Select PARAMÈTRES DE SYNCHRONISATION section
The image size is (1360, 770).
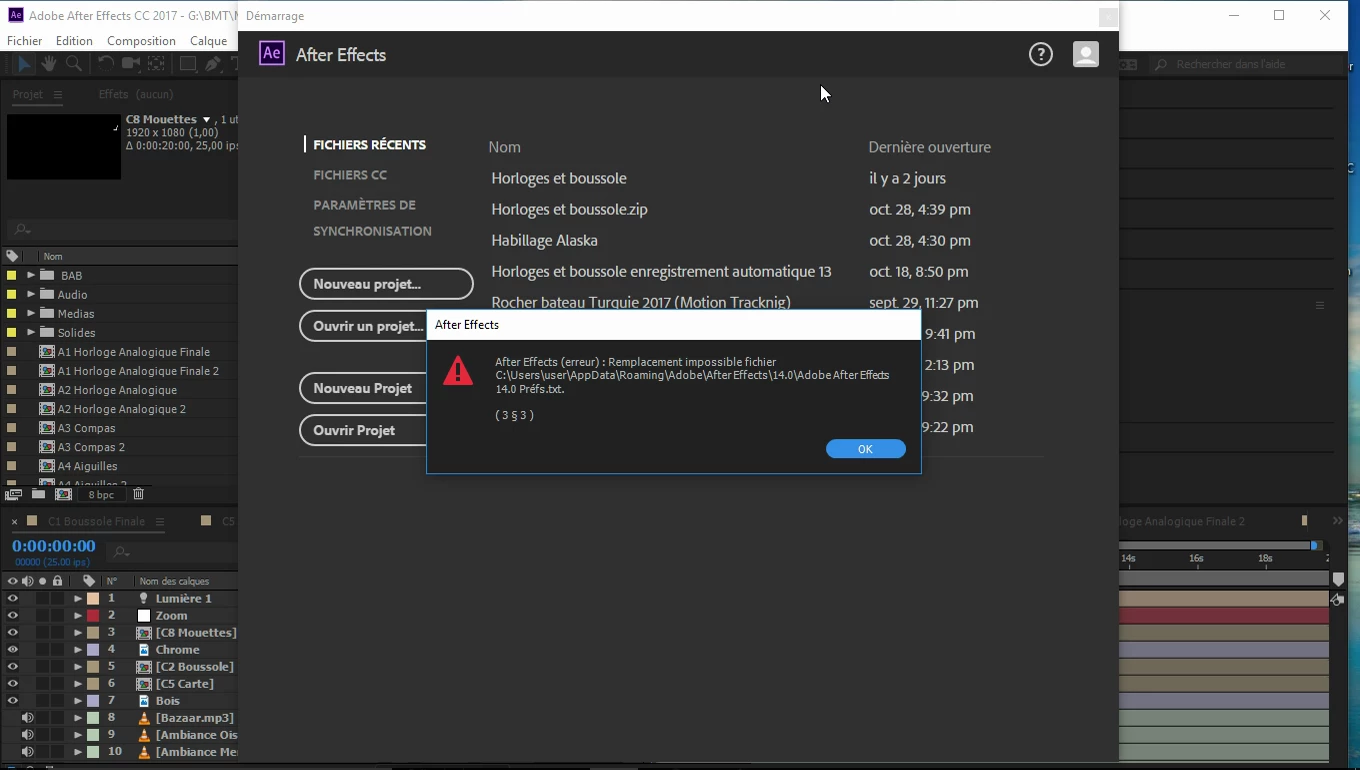click(x=372, y=218)
